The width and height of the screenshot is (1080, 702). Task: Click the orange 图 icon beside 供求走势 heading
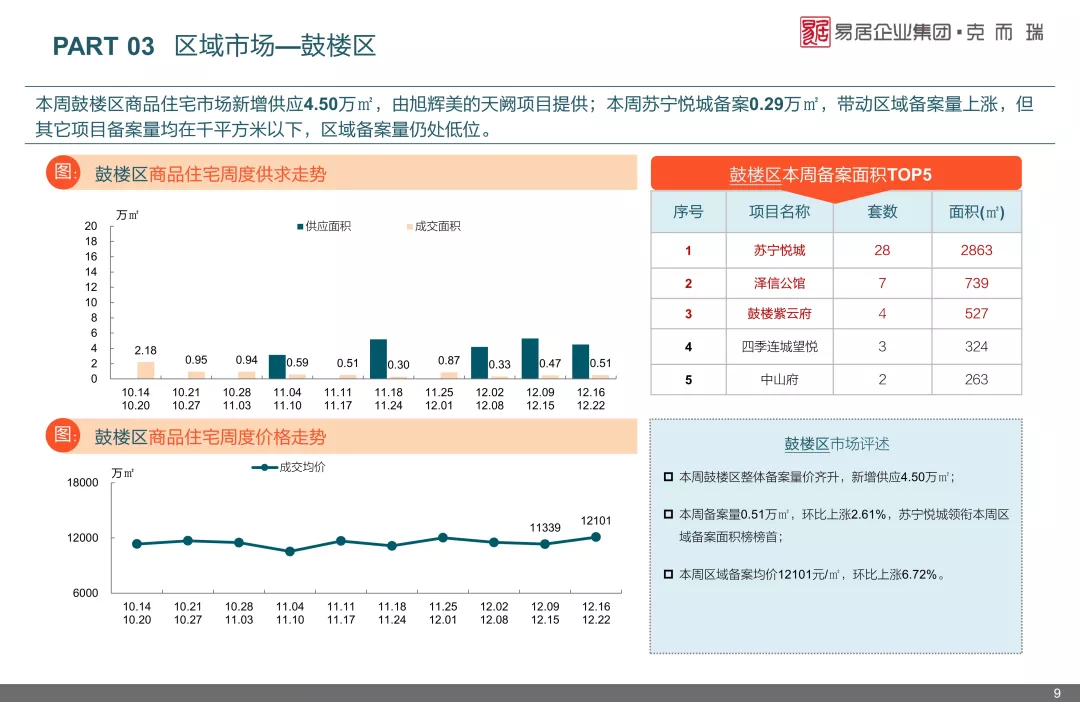[x=63, y=172]
